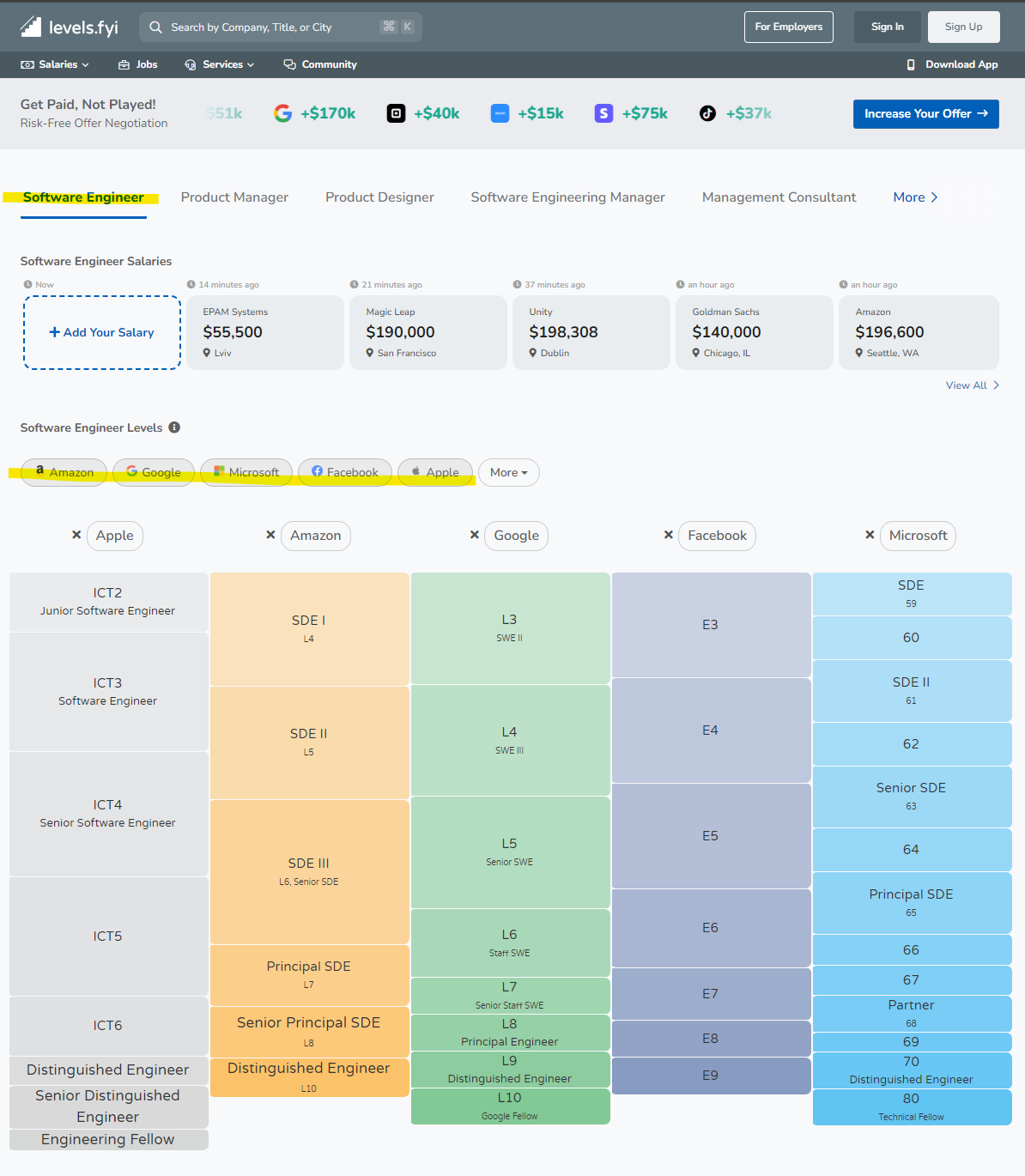Click the Sign In button
Viewport: 1025px width, 1176px height.
tap(888, 27)
